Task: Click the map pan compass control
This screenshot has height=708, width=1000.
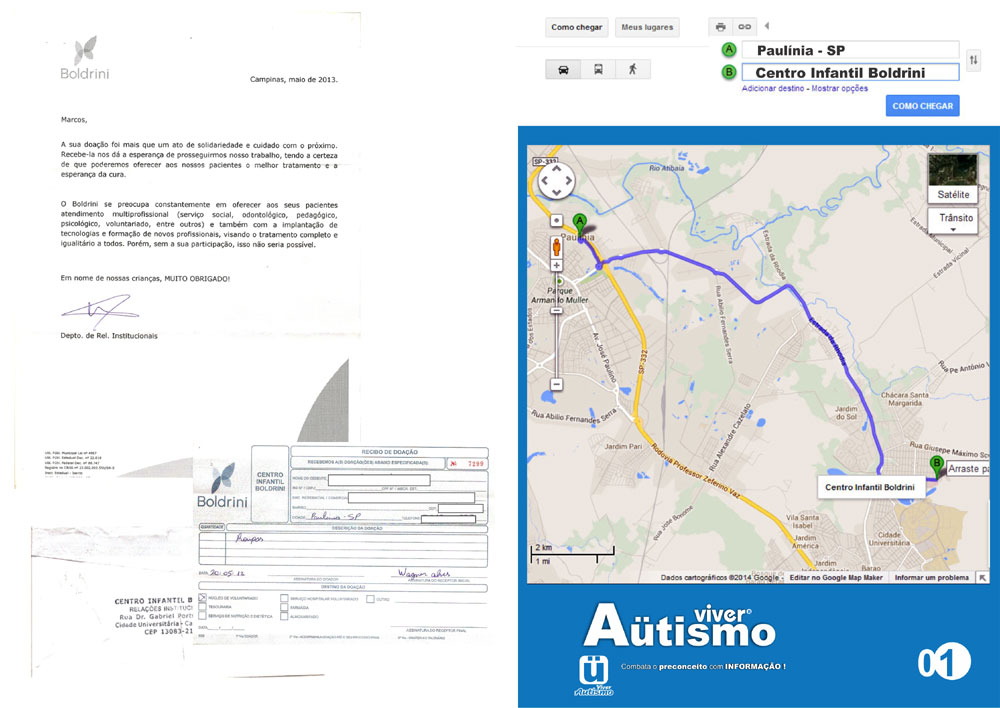Action: [556, 181]
